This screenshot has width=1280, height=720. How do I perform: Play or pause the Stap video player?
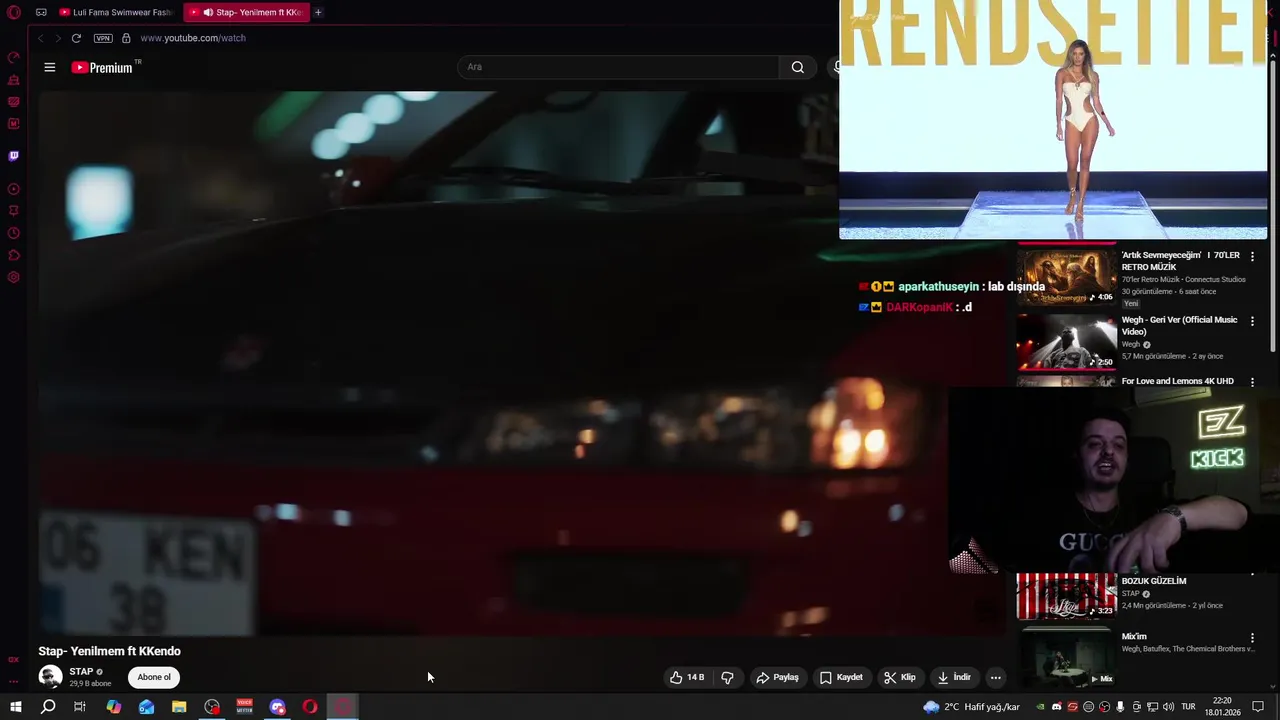coord(522,363)
